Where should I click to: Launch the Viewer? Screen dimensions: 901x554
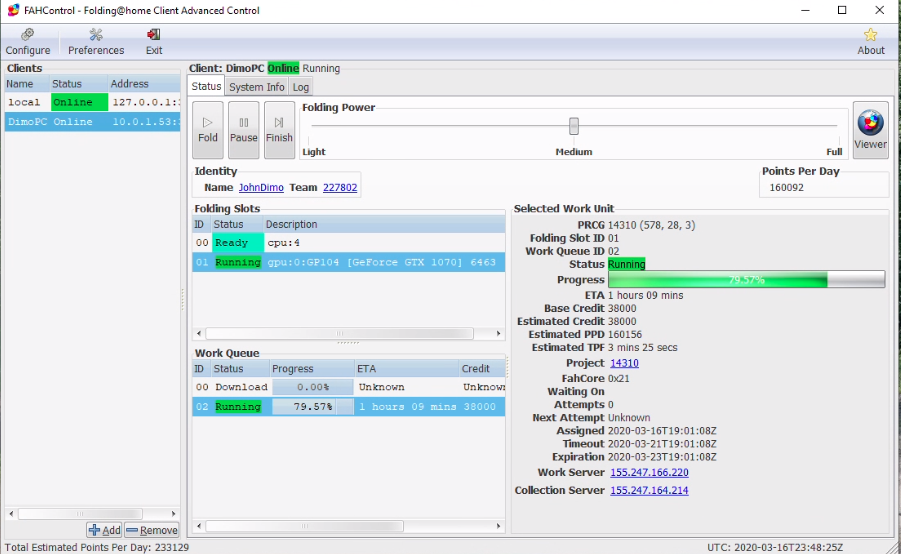[x=871, y=130]
